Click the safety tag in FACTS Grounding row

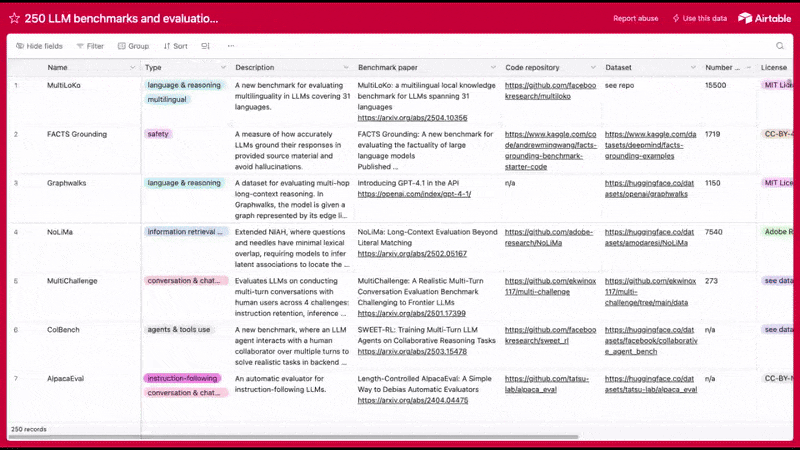pyautogui.click(x=158, y=134)
